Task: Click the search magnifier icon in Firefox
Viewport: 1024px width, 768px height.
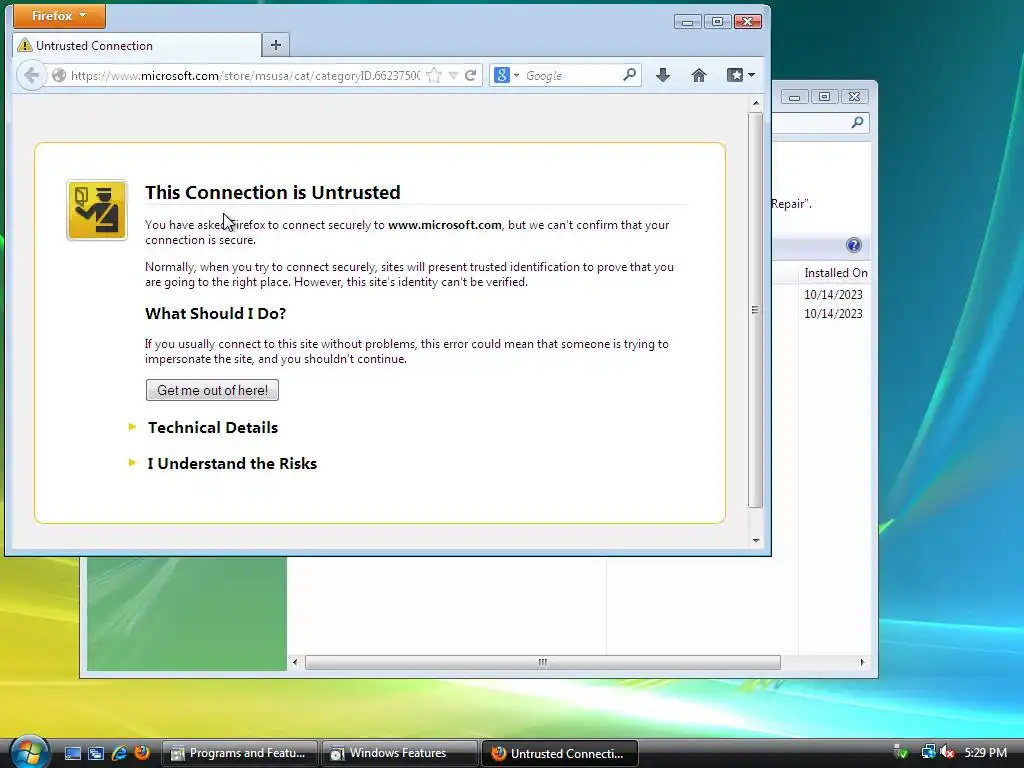Action: pyautogui.click(x=630, y=75)
